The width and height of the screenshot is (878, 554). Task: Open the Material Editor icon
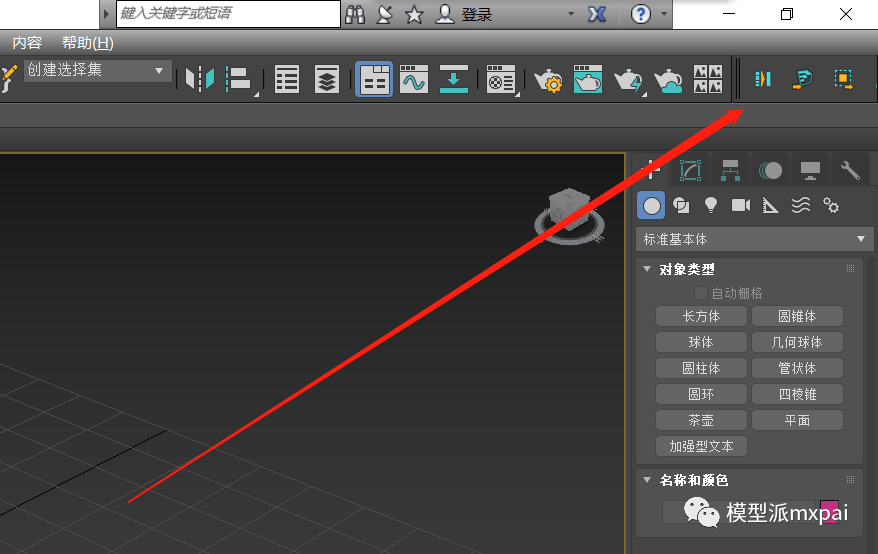tap(501, 79)
